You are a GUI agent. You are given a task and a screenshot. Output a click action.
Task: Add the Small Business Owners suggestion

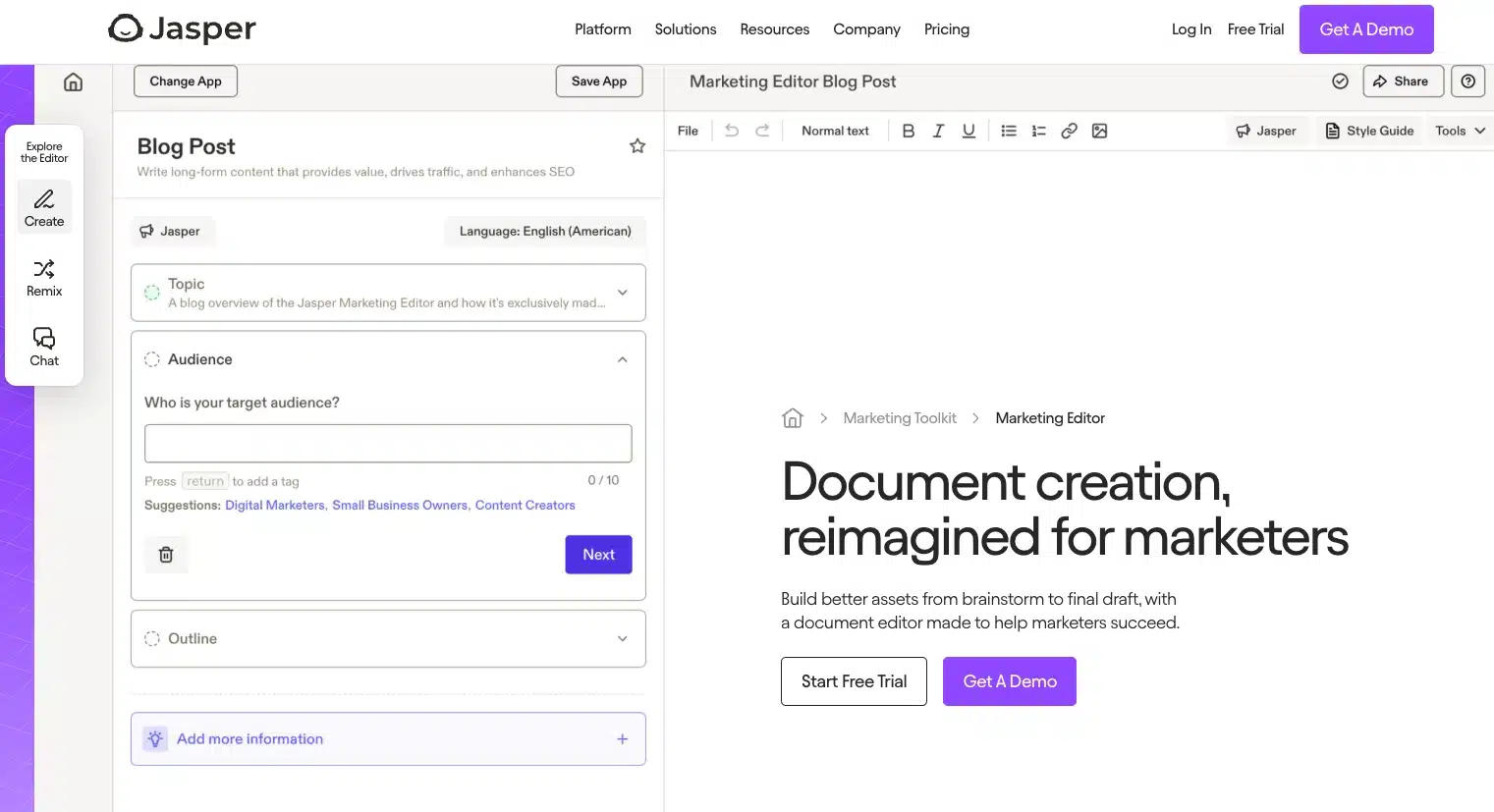(400, 506)
